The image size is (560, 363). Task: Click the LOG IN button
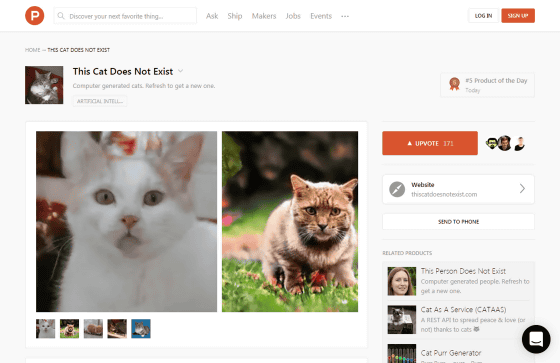point(483,16)
